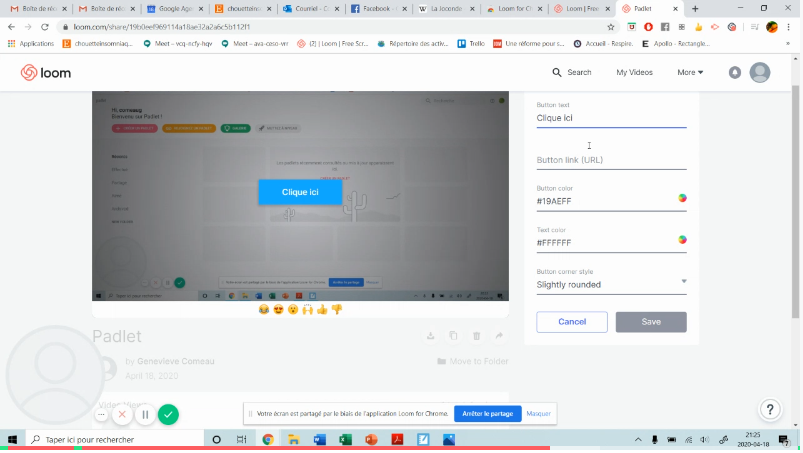The image size is (803, 453).
Task: Click the thumbs down emoji reaction
Action: click(x=337, y=310)
